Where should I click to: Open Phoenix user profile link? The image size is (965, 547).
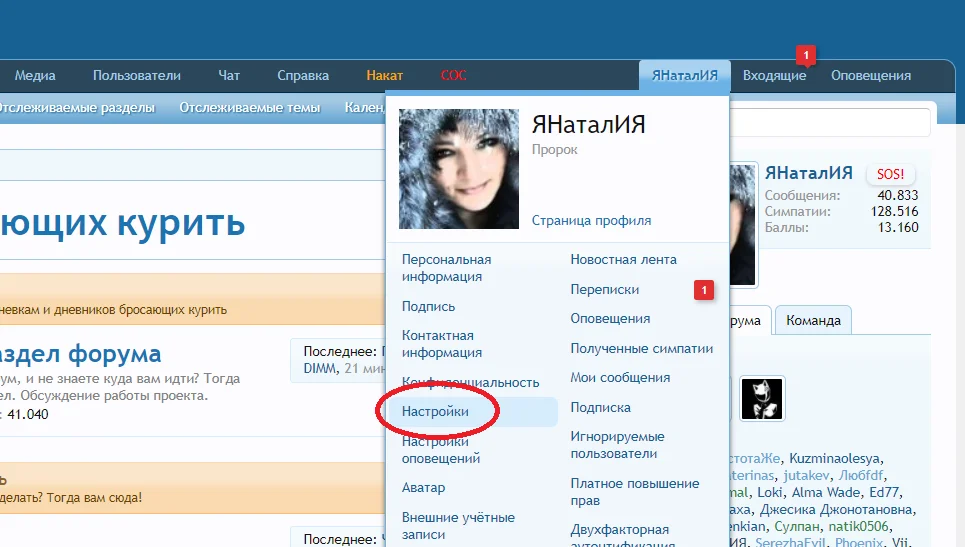[x=859, y=543]
